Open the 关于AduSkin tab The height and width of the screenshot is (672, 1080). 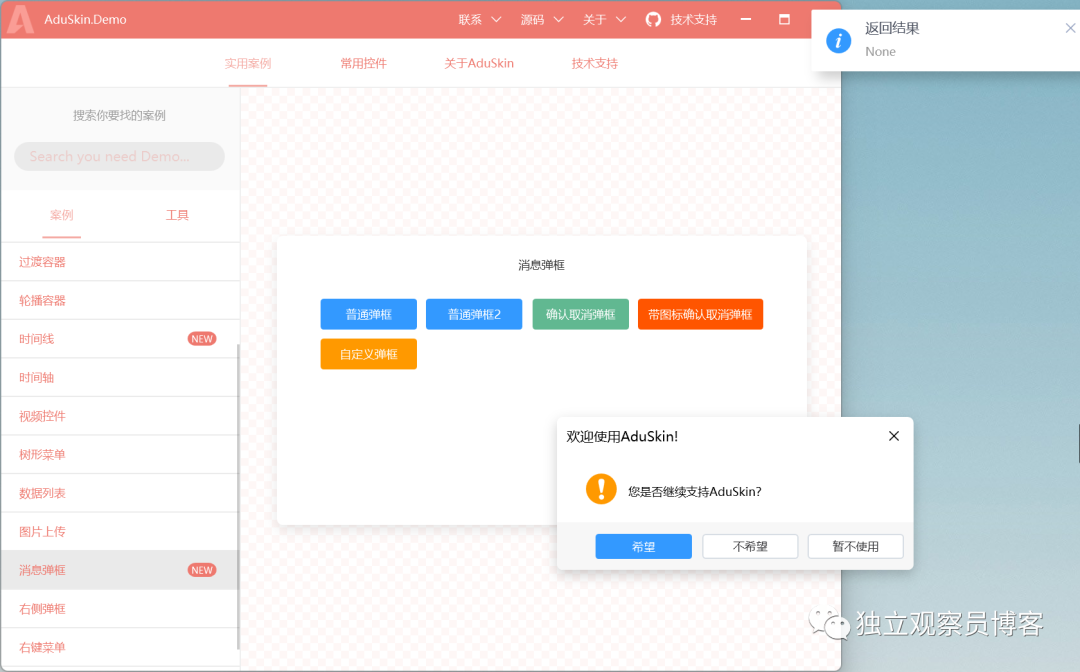(x=479, y=63)
